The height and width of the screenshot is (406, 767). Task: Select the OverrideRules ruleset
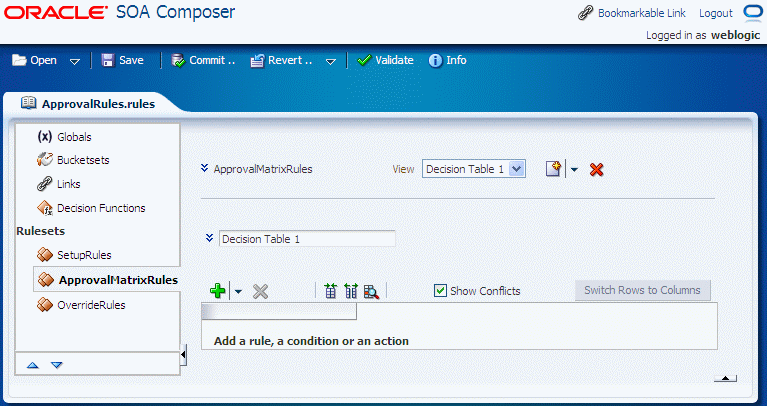[x=91, y=305]
